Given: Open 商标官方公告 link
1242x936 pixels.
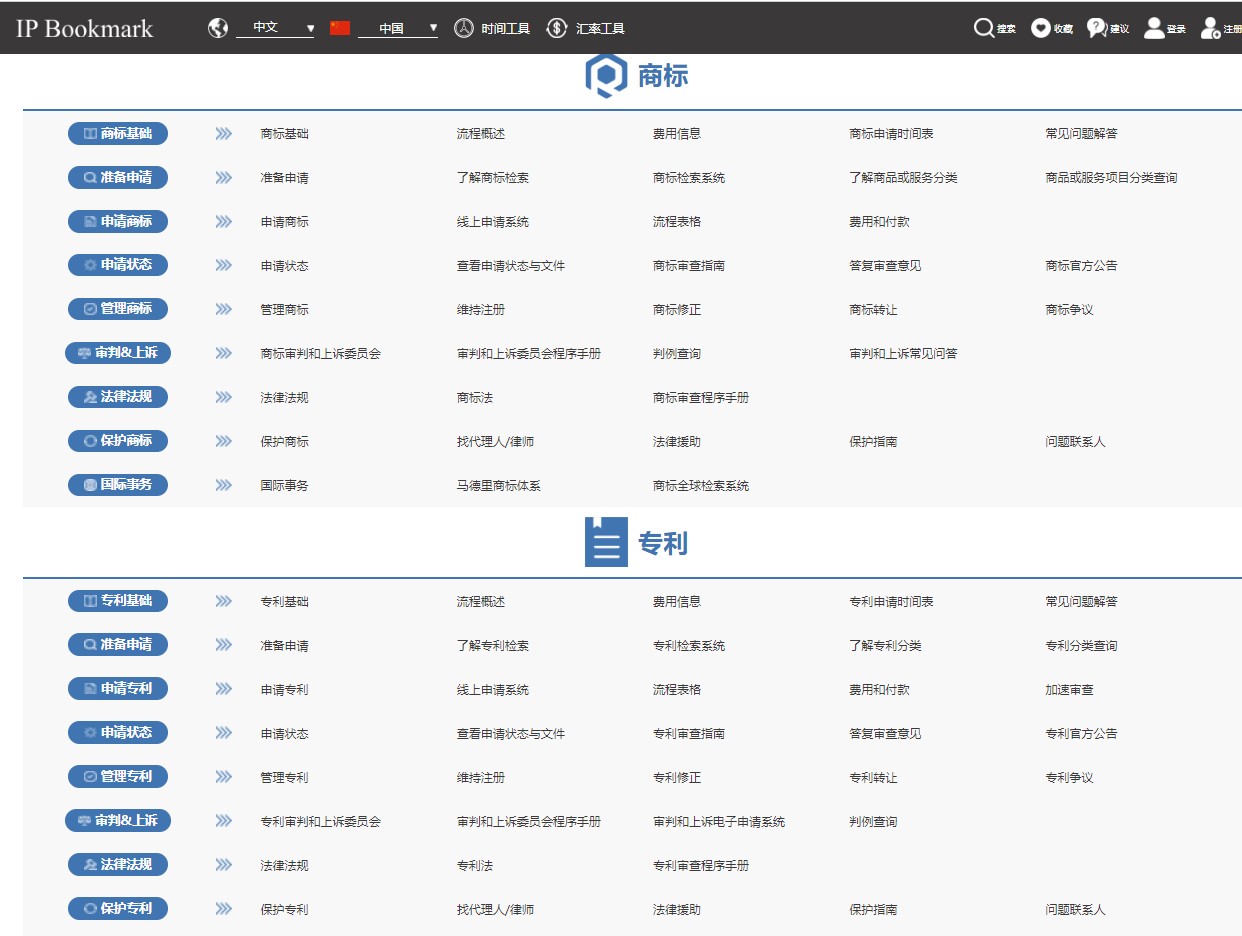Looking at the screenshot, I should (1081, 266).
